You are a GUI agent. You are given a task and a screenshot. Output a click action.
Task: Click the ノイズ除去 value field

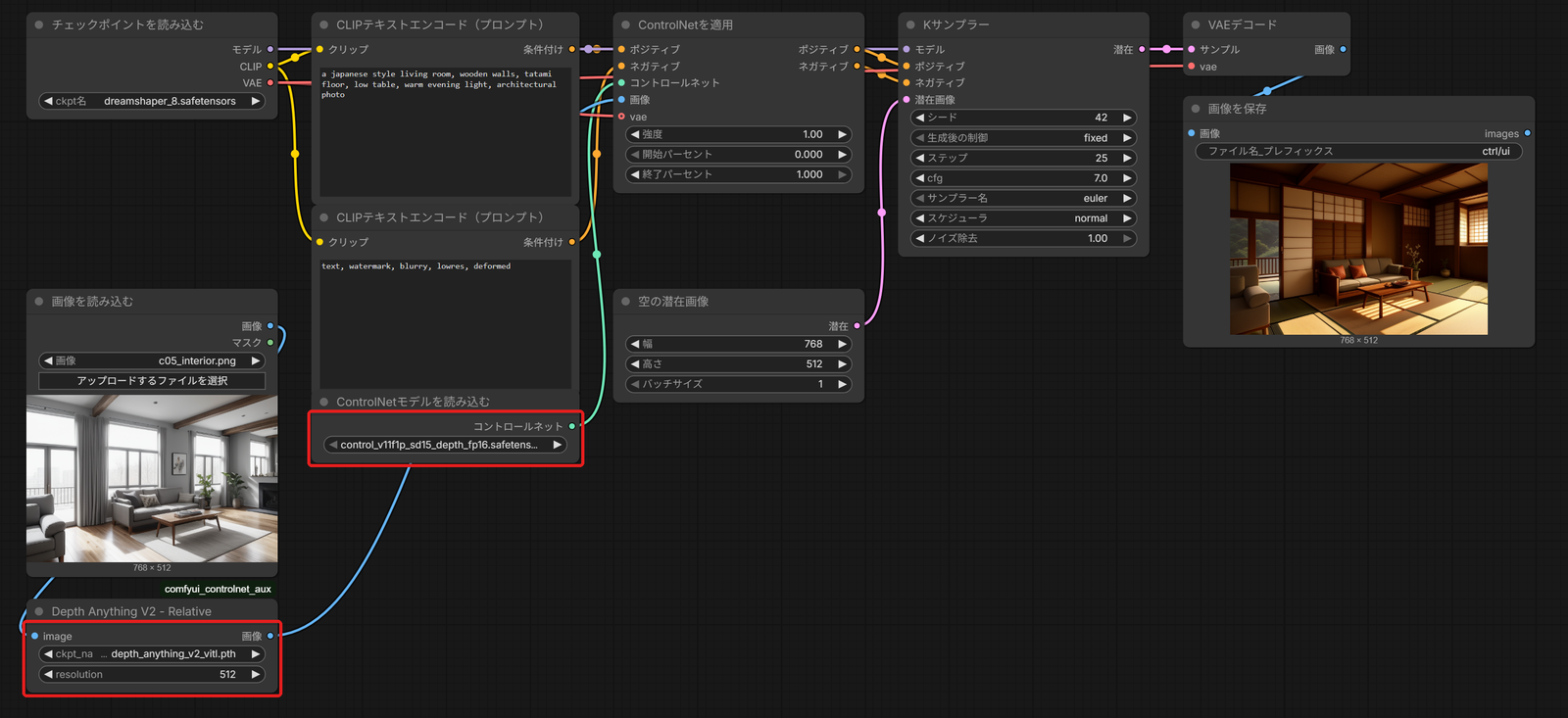point(1023,238)
